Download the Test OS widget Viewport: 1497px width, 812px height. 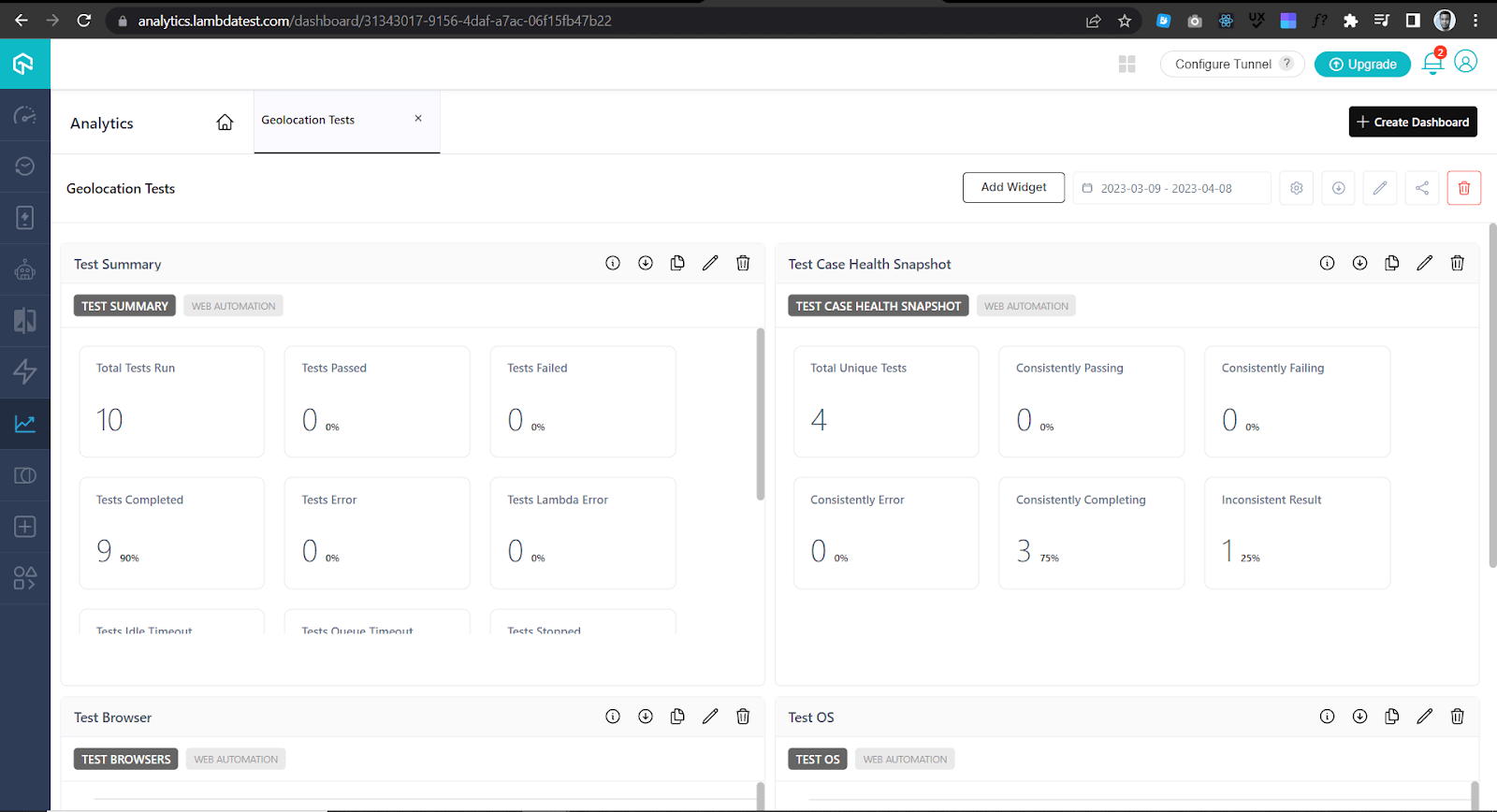[1359, 717]
